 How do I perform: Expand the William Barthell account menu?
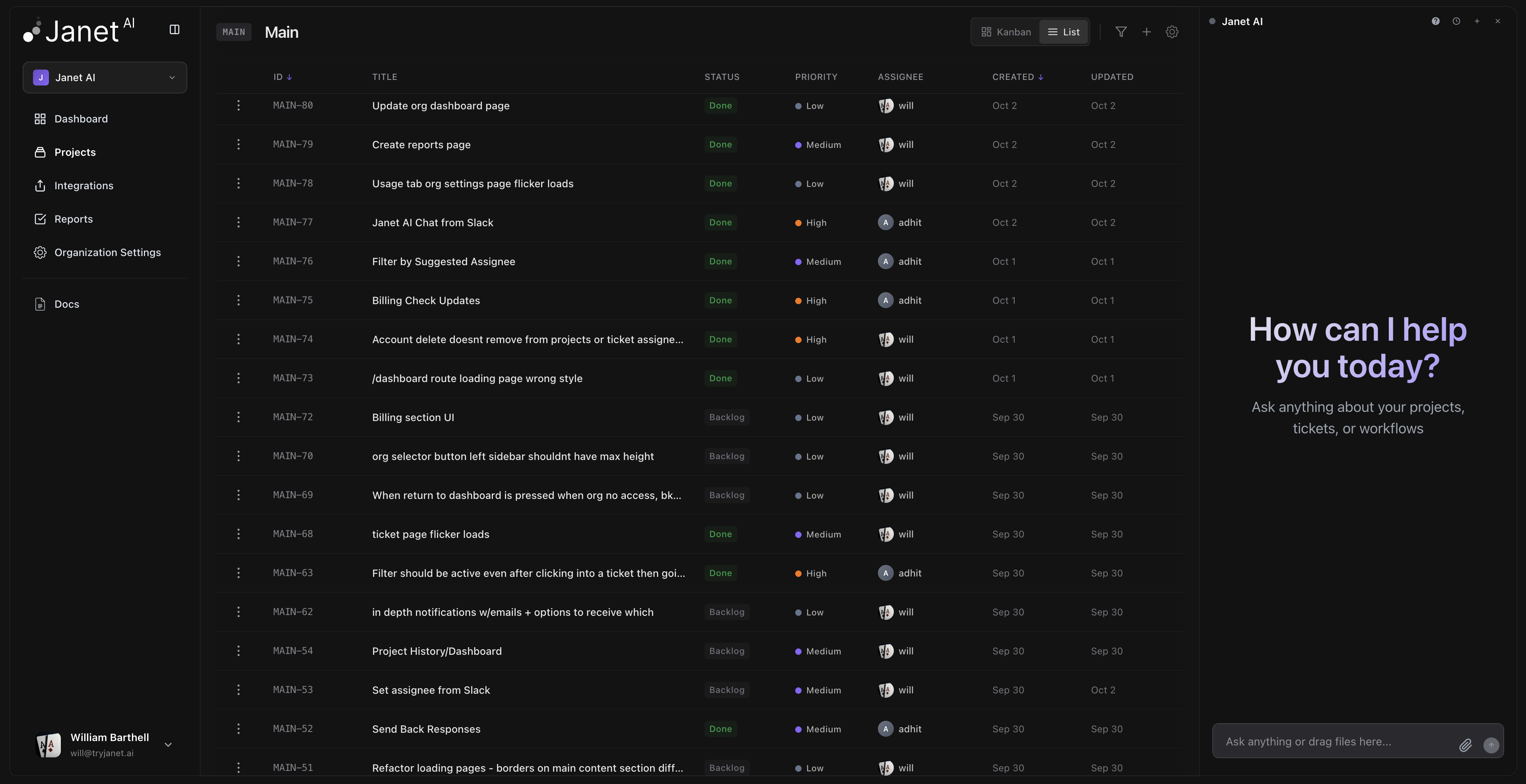click(168, 745)
